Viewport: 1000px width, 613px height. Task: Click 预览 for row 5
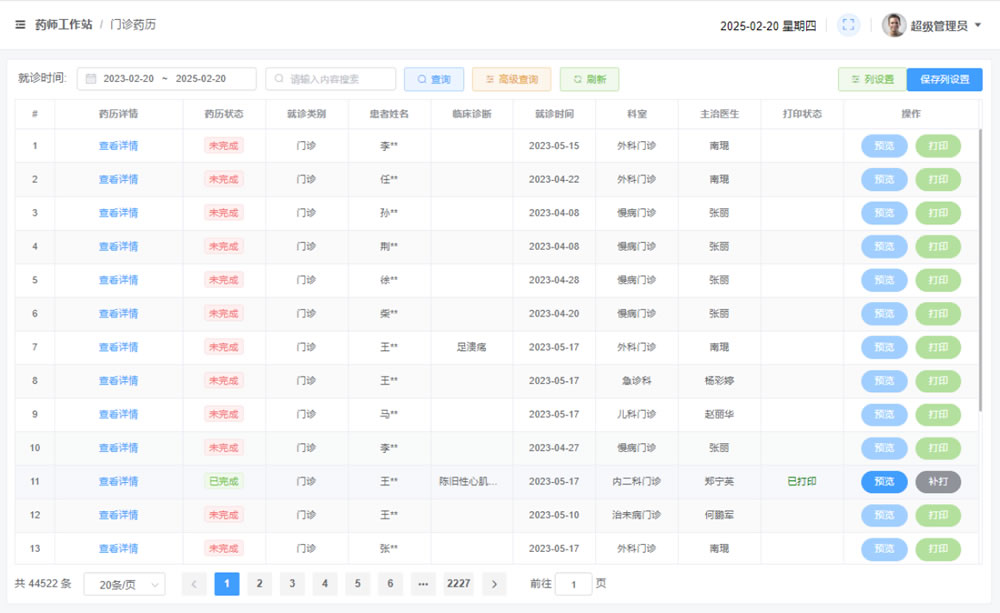click(884, 280)
